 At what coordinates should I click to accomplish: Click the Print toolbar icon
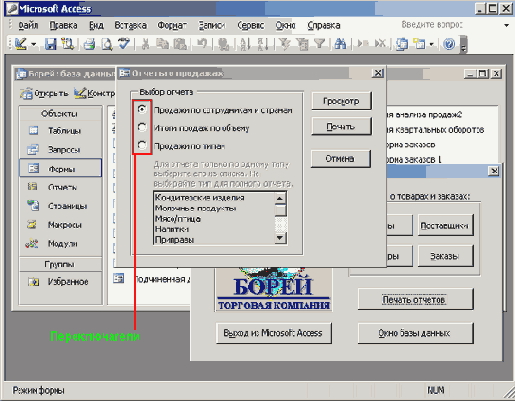point(89,44)
